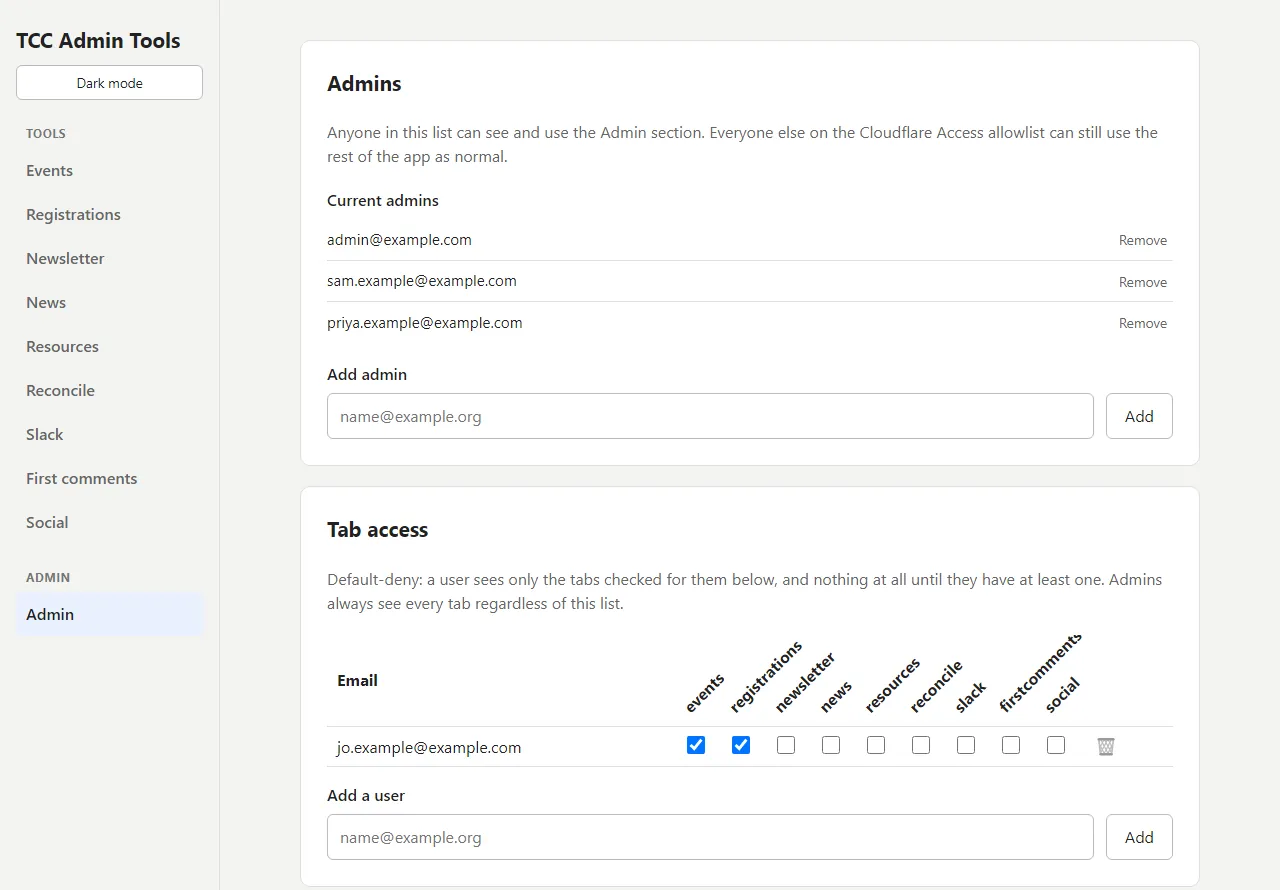Enable newsletter tab for jo.example@example.com
Screen dimensions: 1280x890
coord(786,745)
